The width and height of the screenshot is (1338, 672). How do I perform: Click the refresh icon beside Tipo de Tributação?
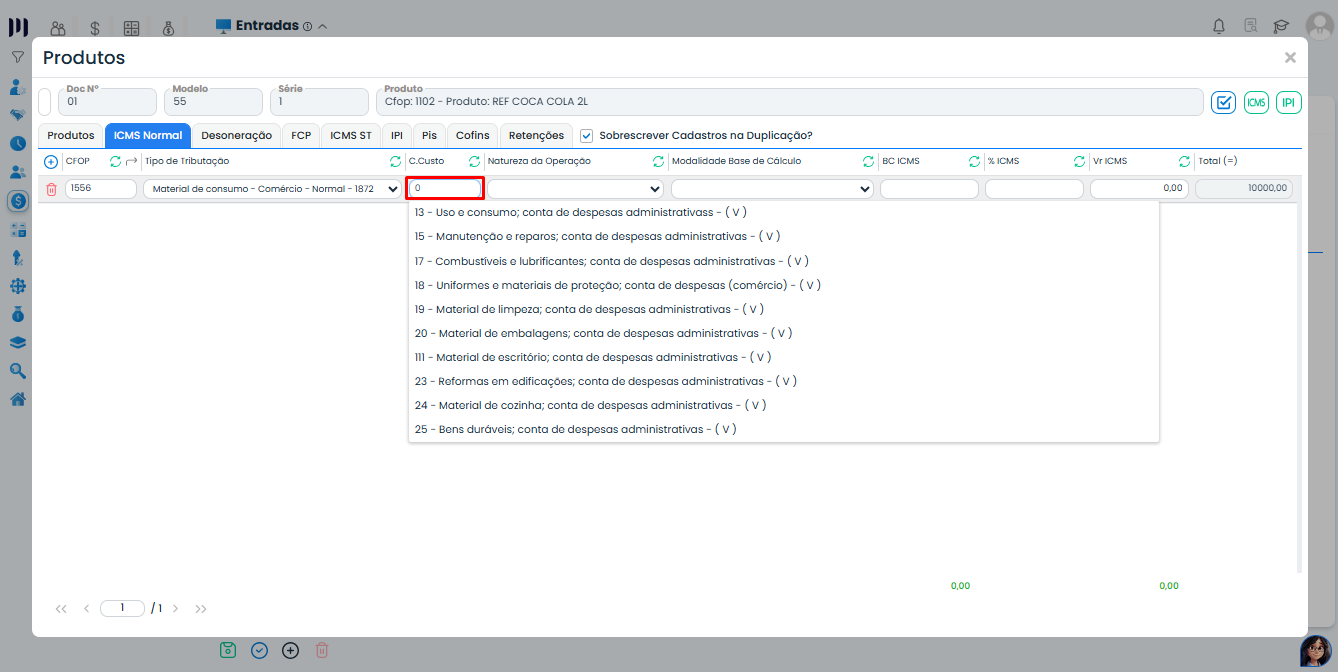coord(395,161)
